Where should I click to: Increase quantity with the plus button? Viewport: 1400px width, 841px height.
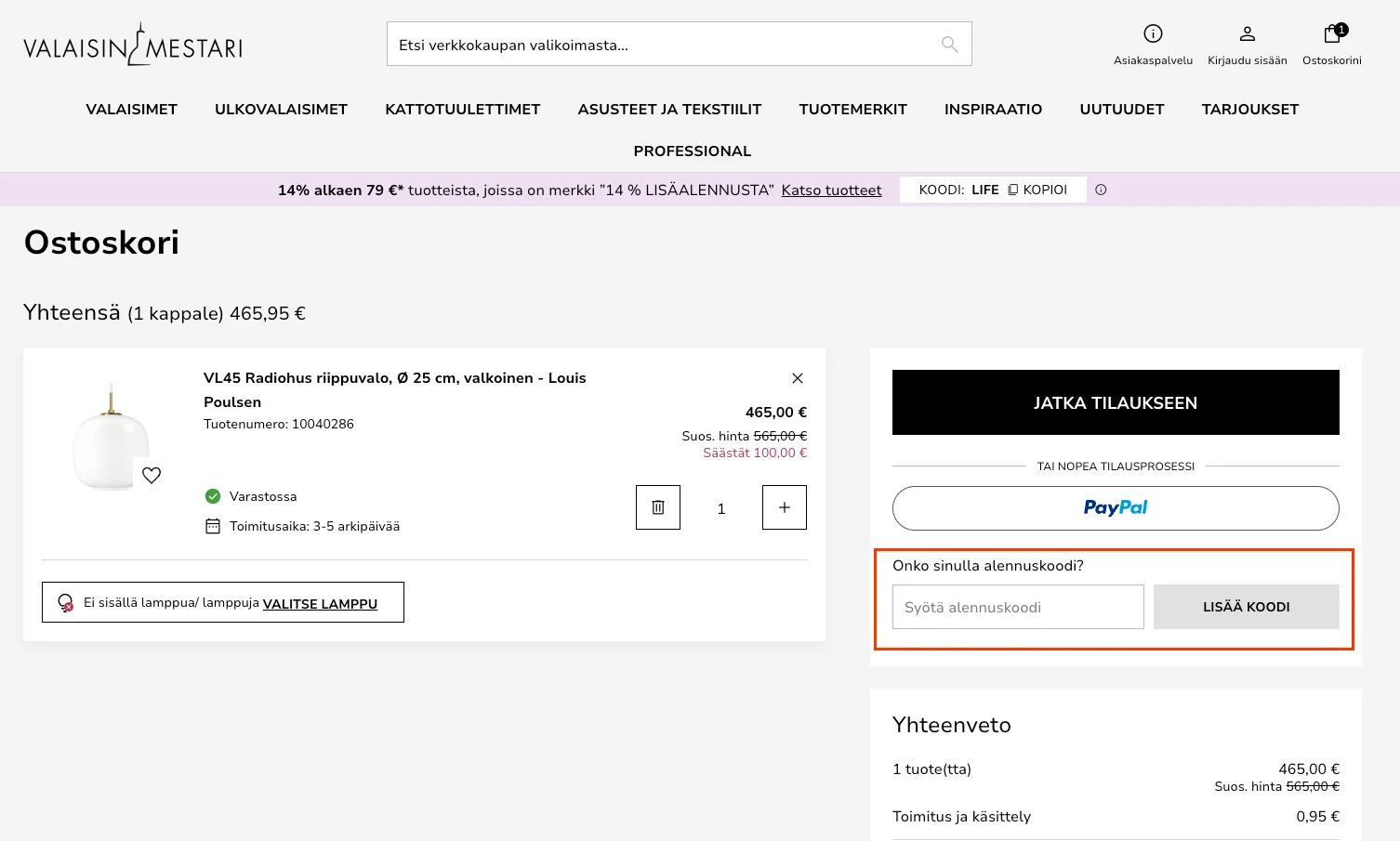coord(785,507)
